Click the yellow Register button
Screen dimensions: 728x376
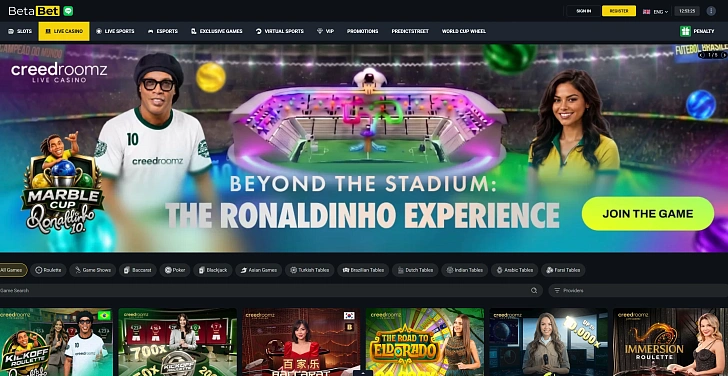pyautogui.click(x=619, y=11)
